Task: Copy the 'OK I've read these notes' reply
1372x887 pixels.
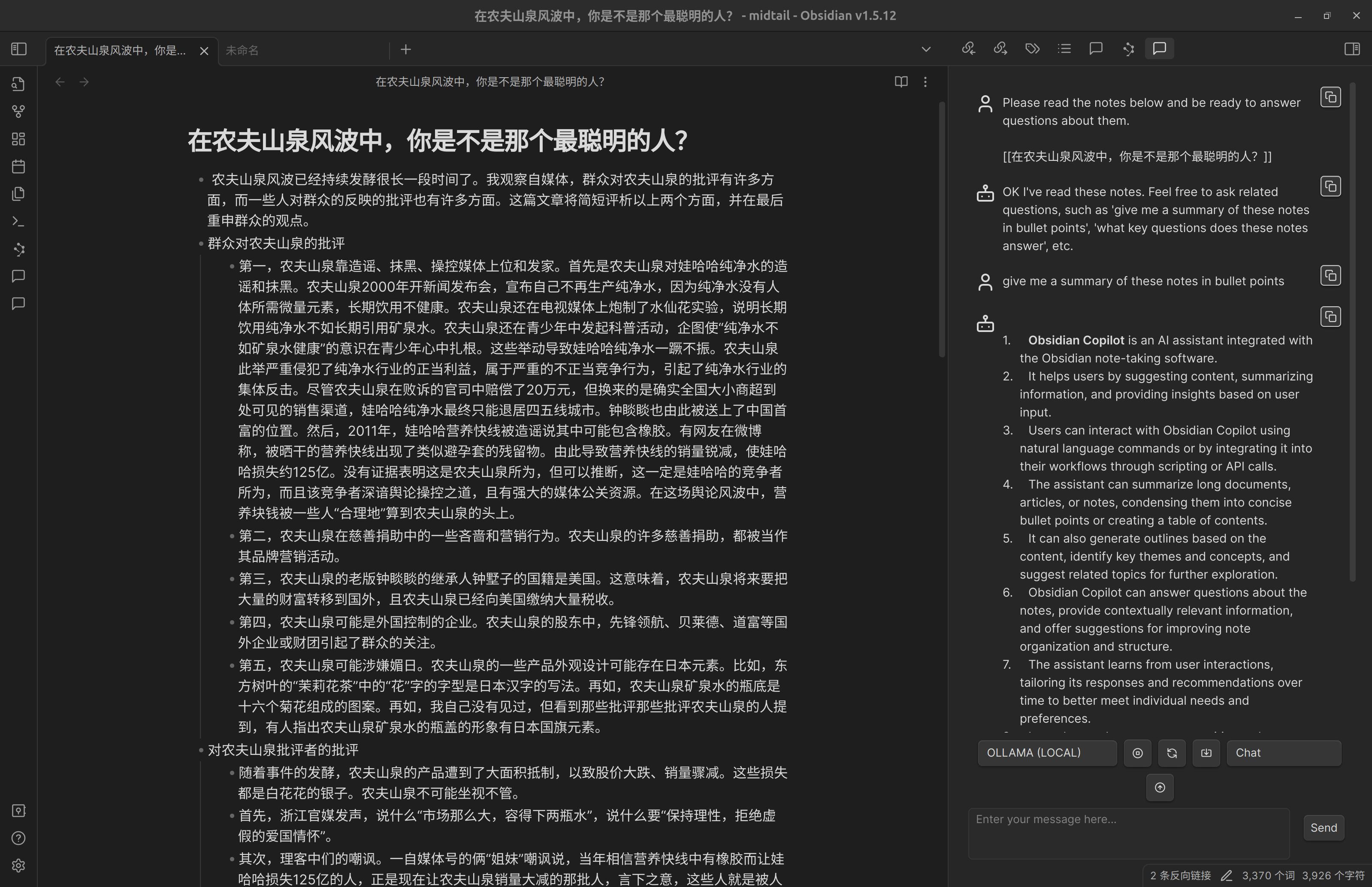Action: (1330, 187)
